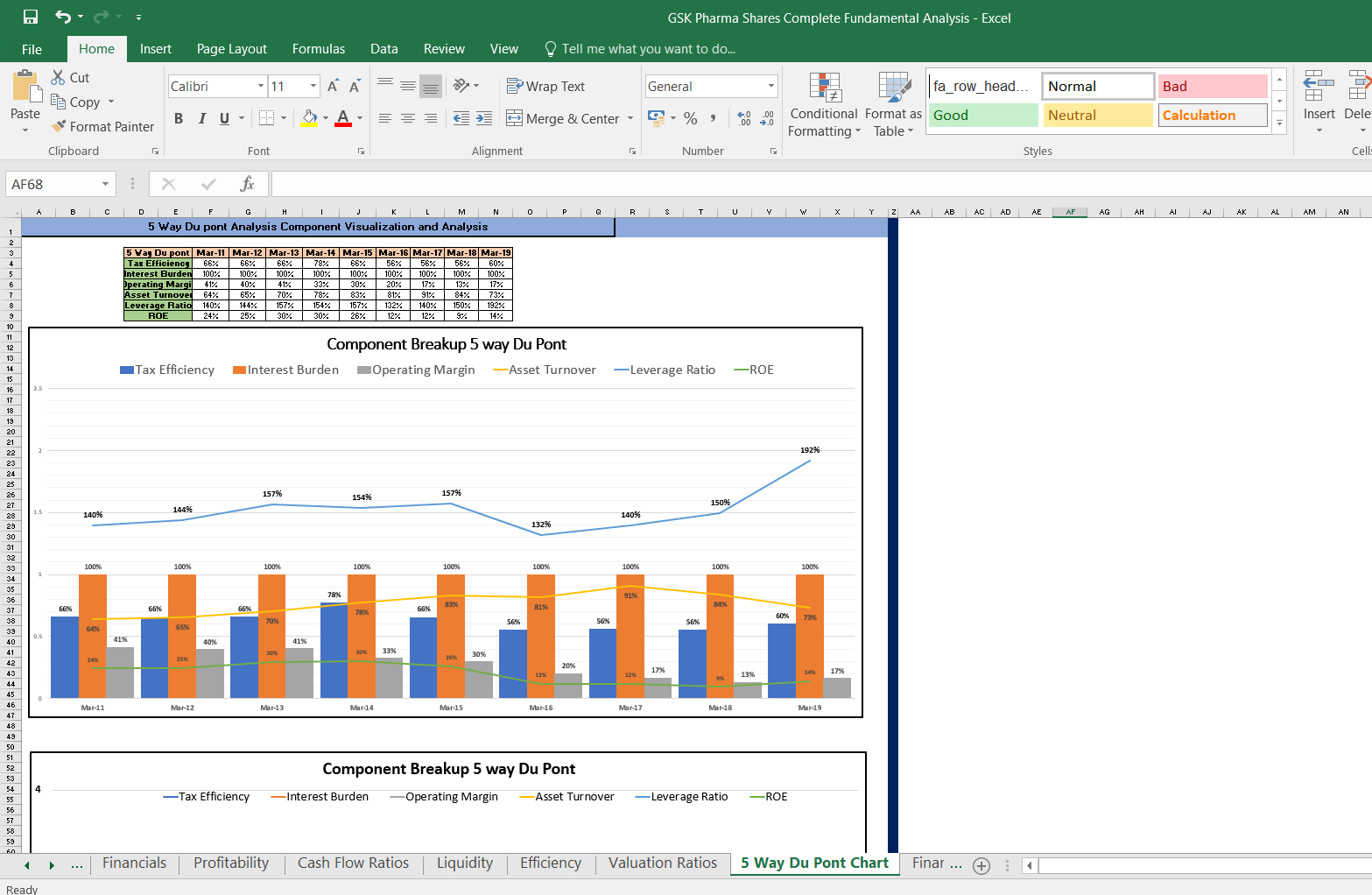The image size is (1372, 895).
Task: Decrease the decimal places
Action: 768,118
